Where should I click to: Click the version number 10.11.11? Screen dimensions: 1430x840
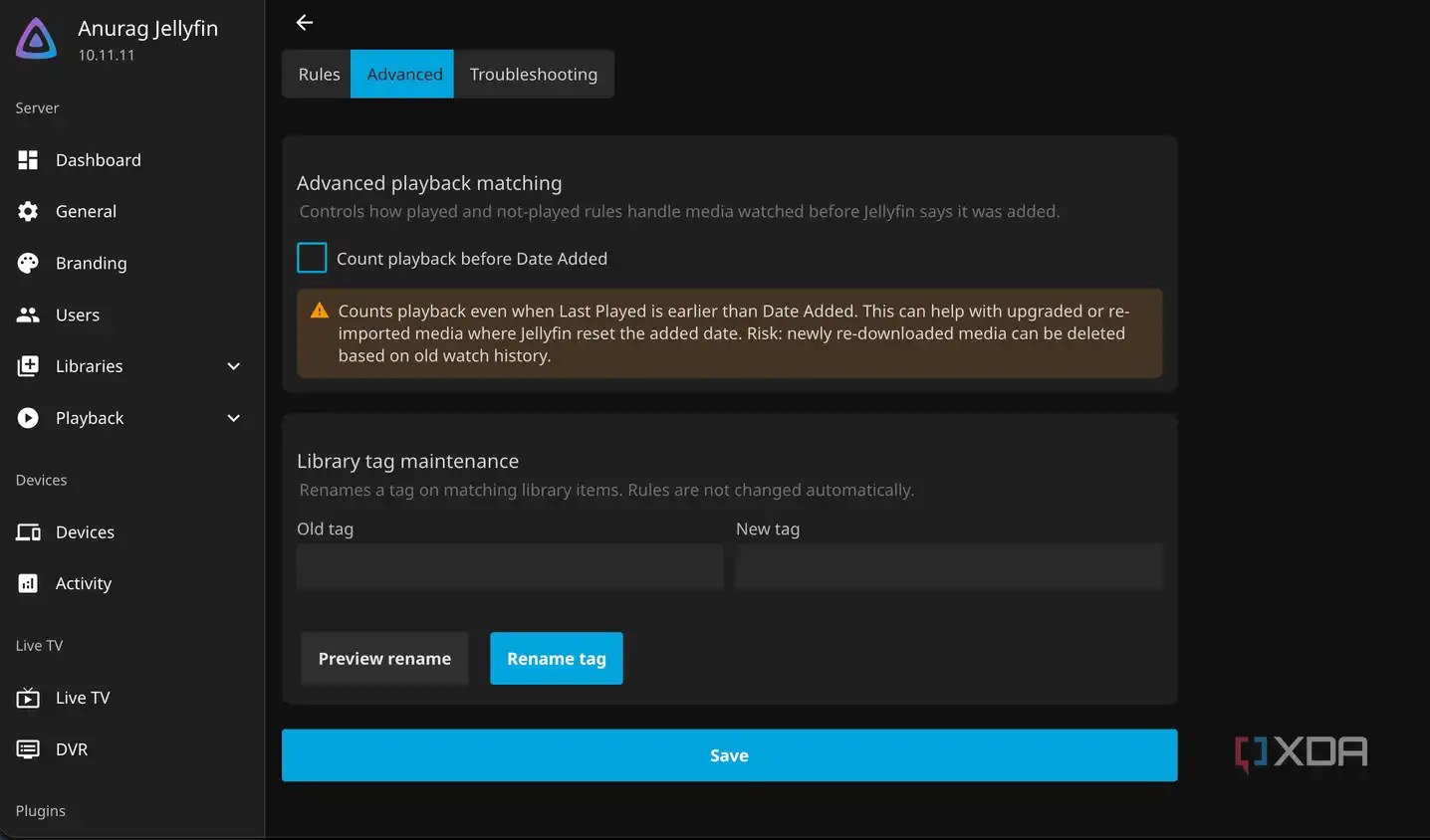tap(107, 56)
